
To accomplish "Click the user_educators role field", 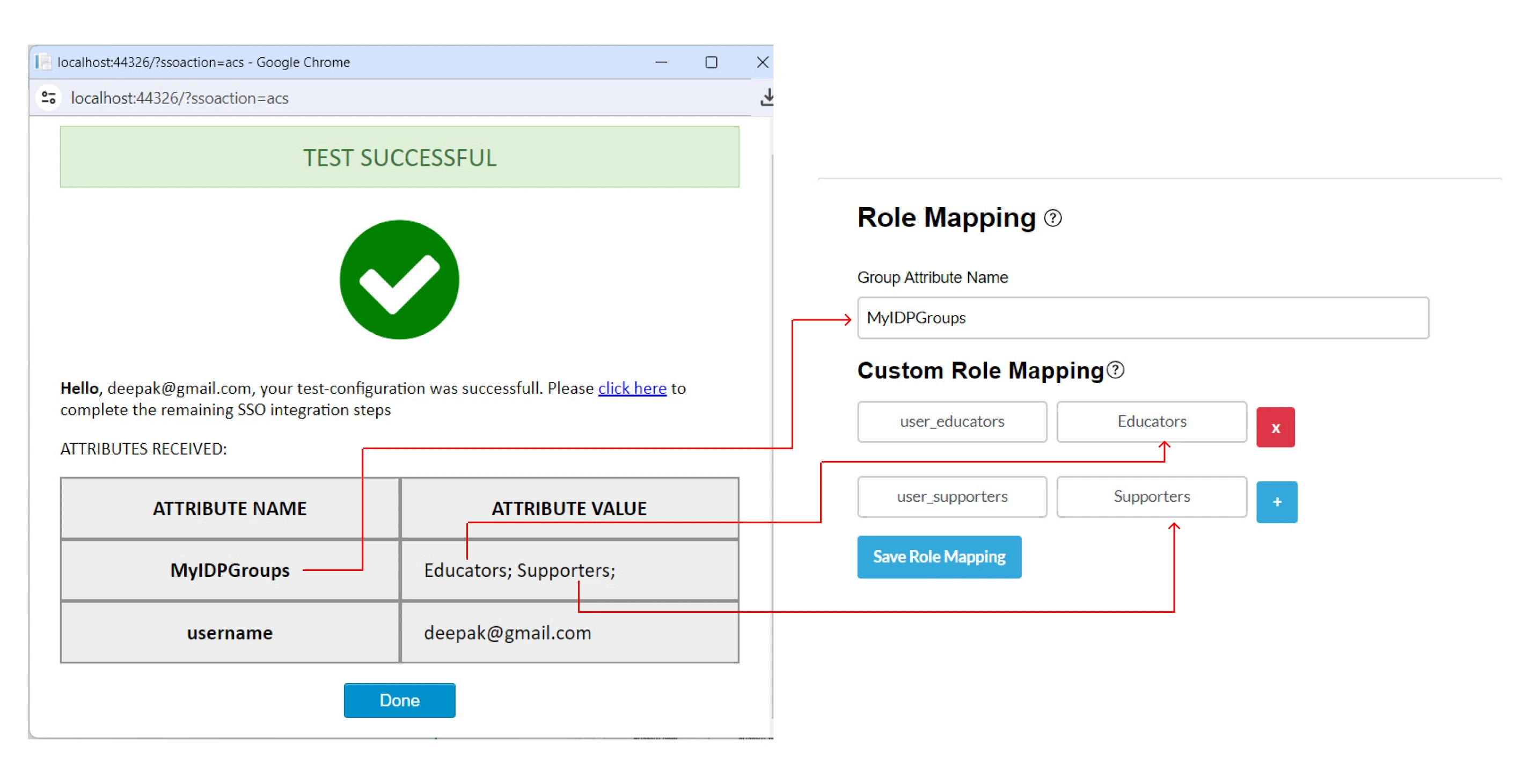I will coord(951,421).
